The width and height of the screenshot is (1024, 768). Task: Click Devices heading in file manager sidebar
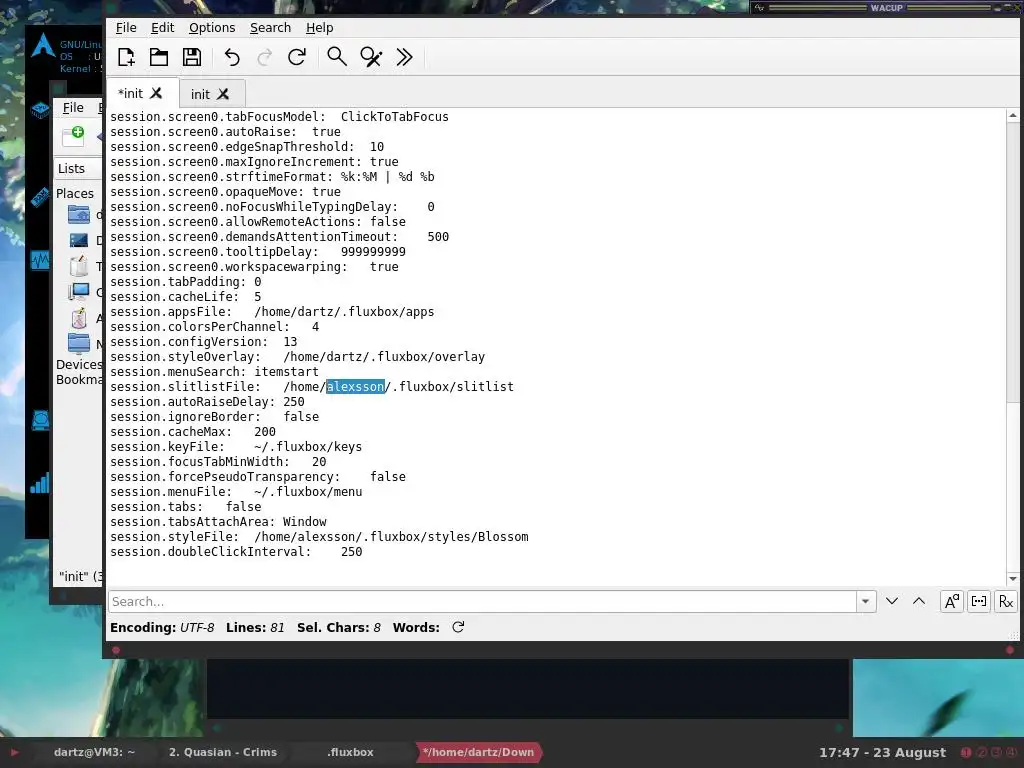(x=79, y=364)
